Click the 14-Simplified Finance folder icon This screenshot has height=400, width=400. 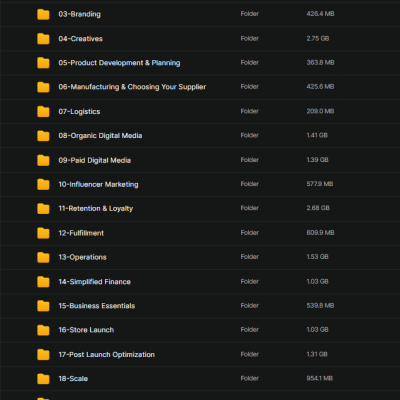pos(43,282)
